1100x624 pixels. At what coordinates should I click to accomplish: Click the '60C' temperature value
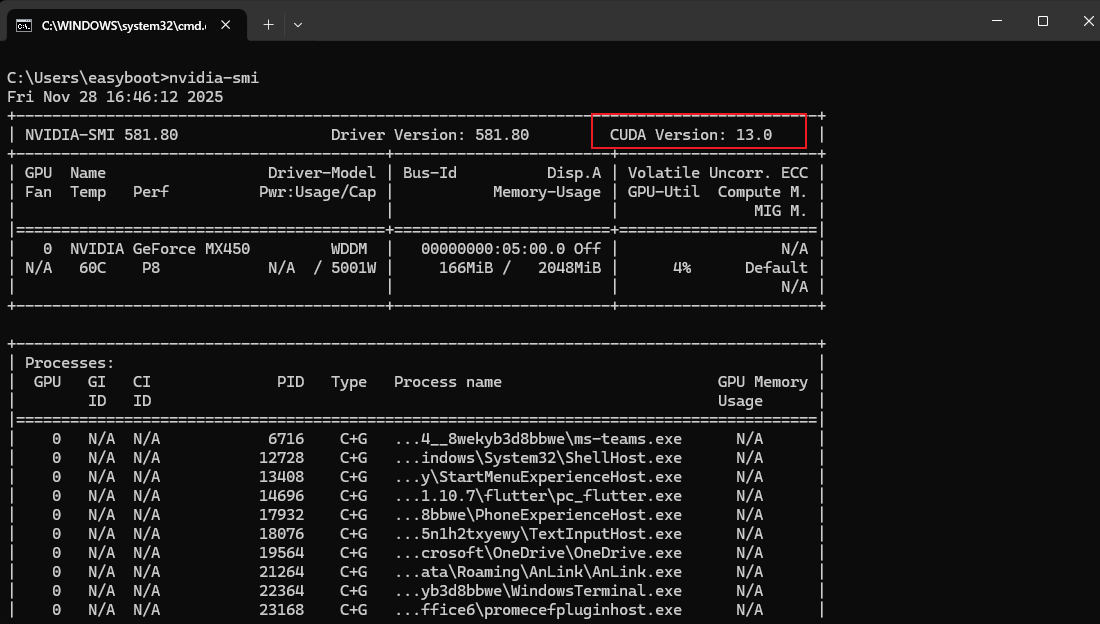tap(93, 267)
